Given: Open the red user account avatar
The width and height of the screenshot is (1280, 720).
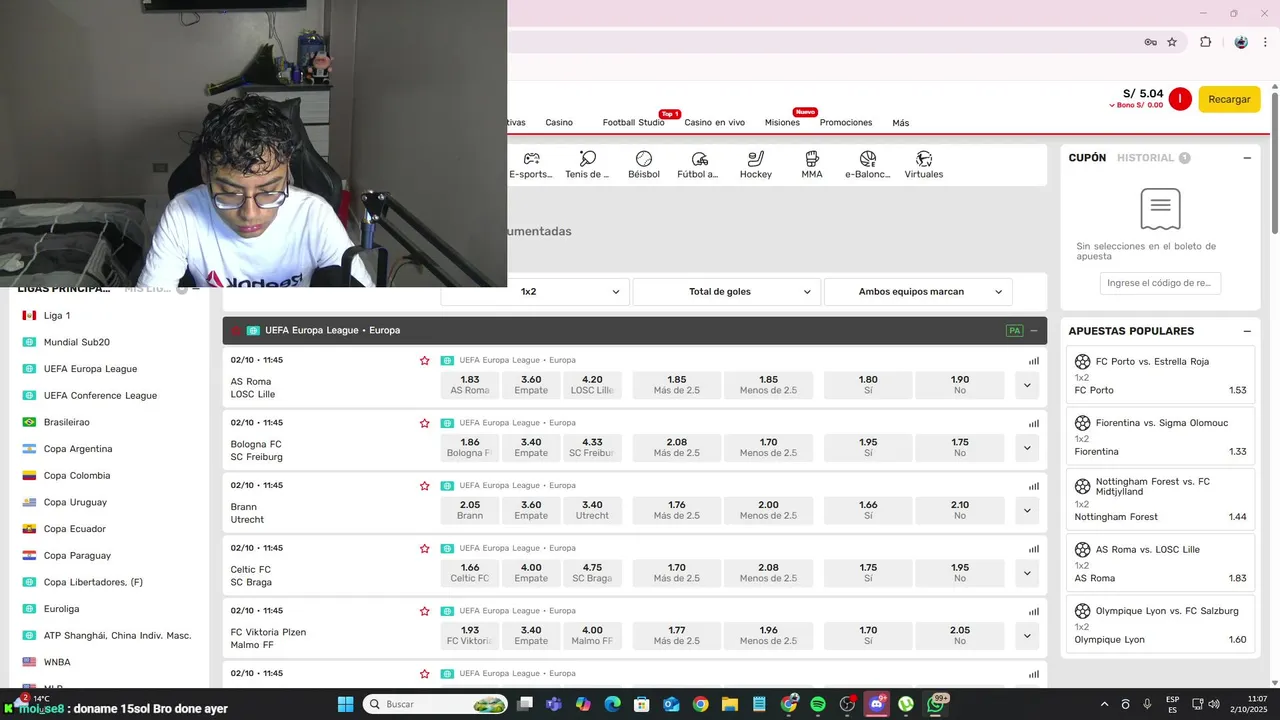Looking at the screenshot, I should point(1180,99).
